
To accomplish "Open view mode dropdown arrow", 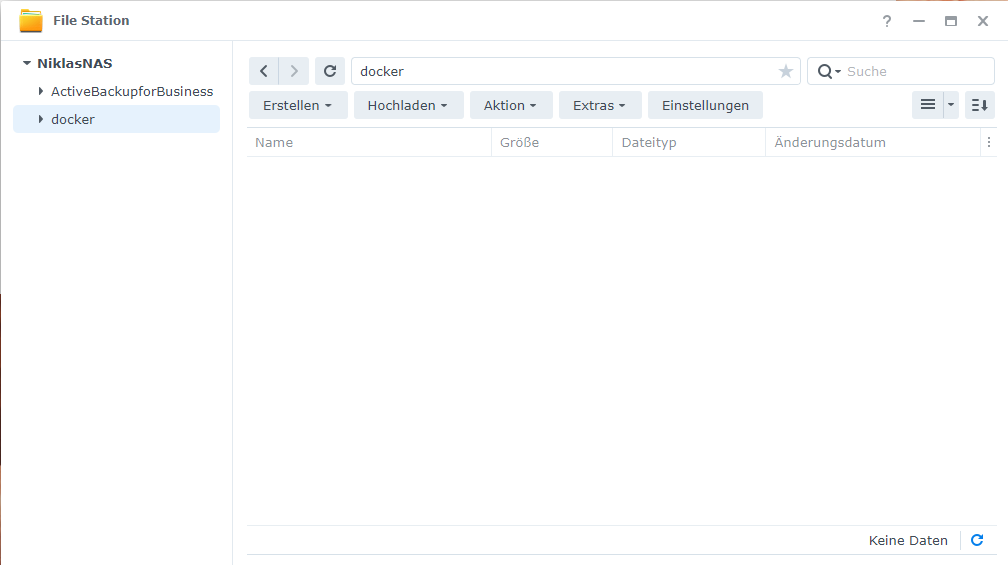I will tap(951, 105).
